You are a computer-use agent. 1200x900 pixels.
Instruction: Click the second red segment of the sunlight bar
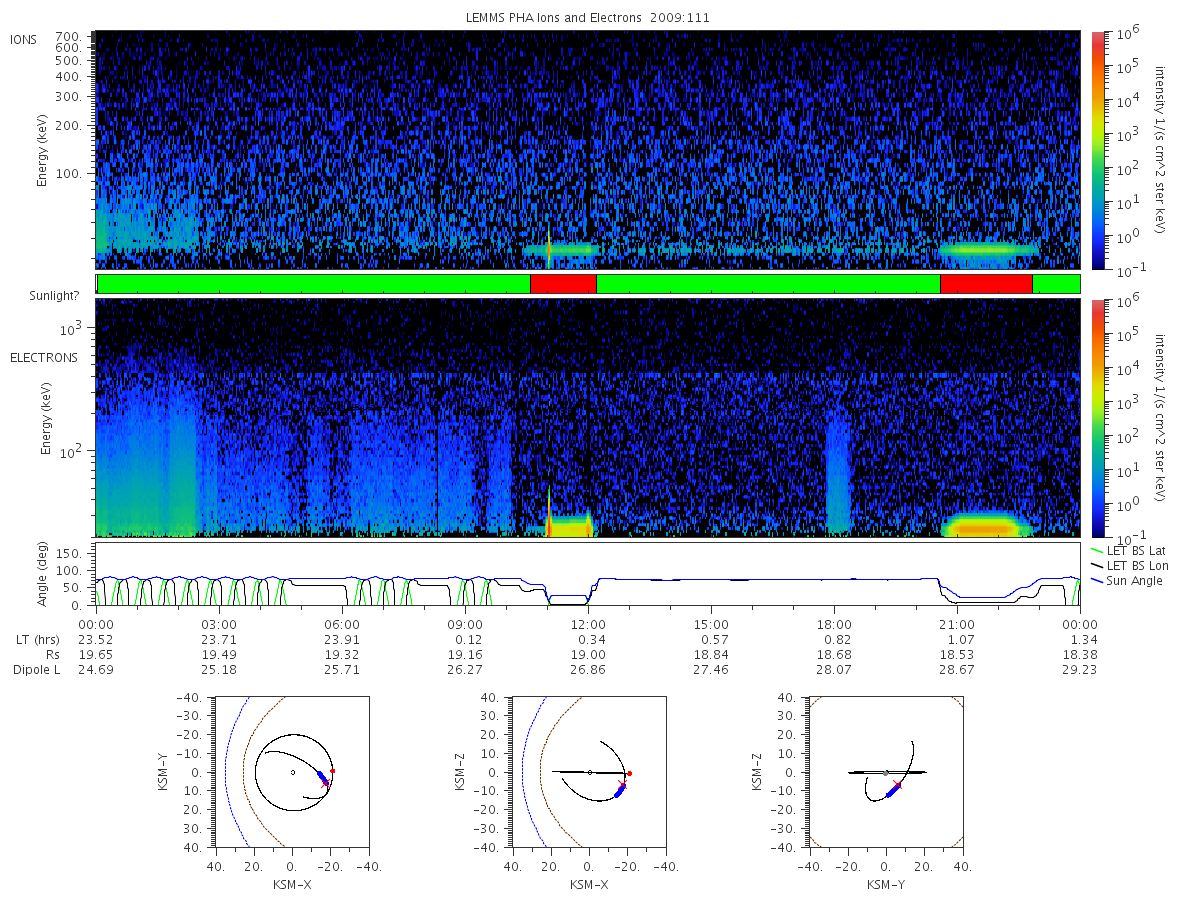tap(986, 284)
